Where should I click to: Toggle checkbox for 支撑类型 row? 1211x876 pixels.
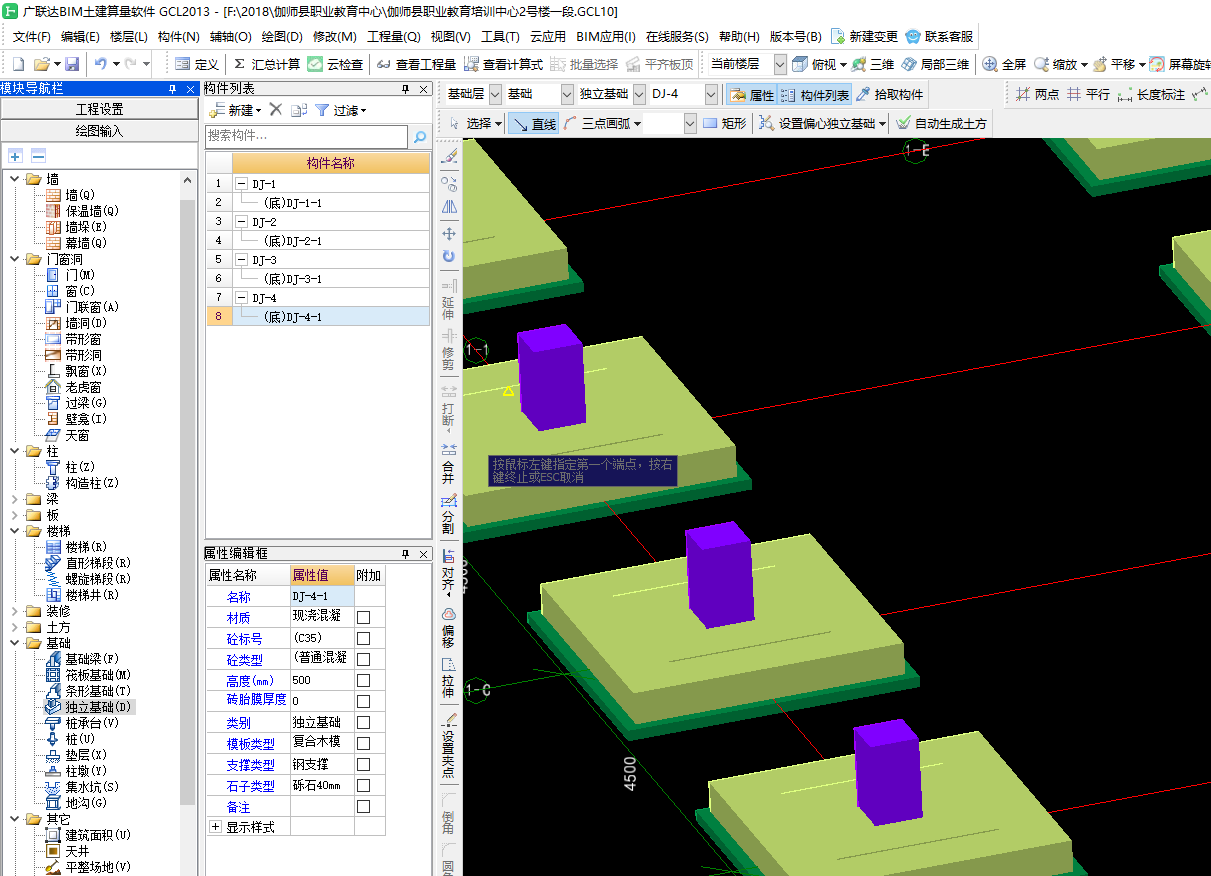364,765
